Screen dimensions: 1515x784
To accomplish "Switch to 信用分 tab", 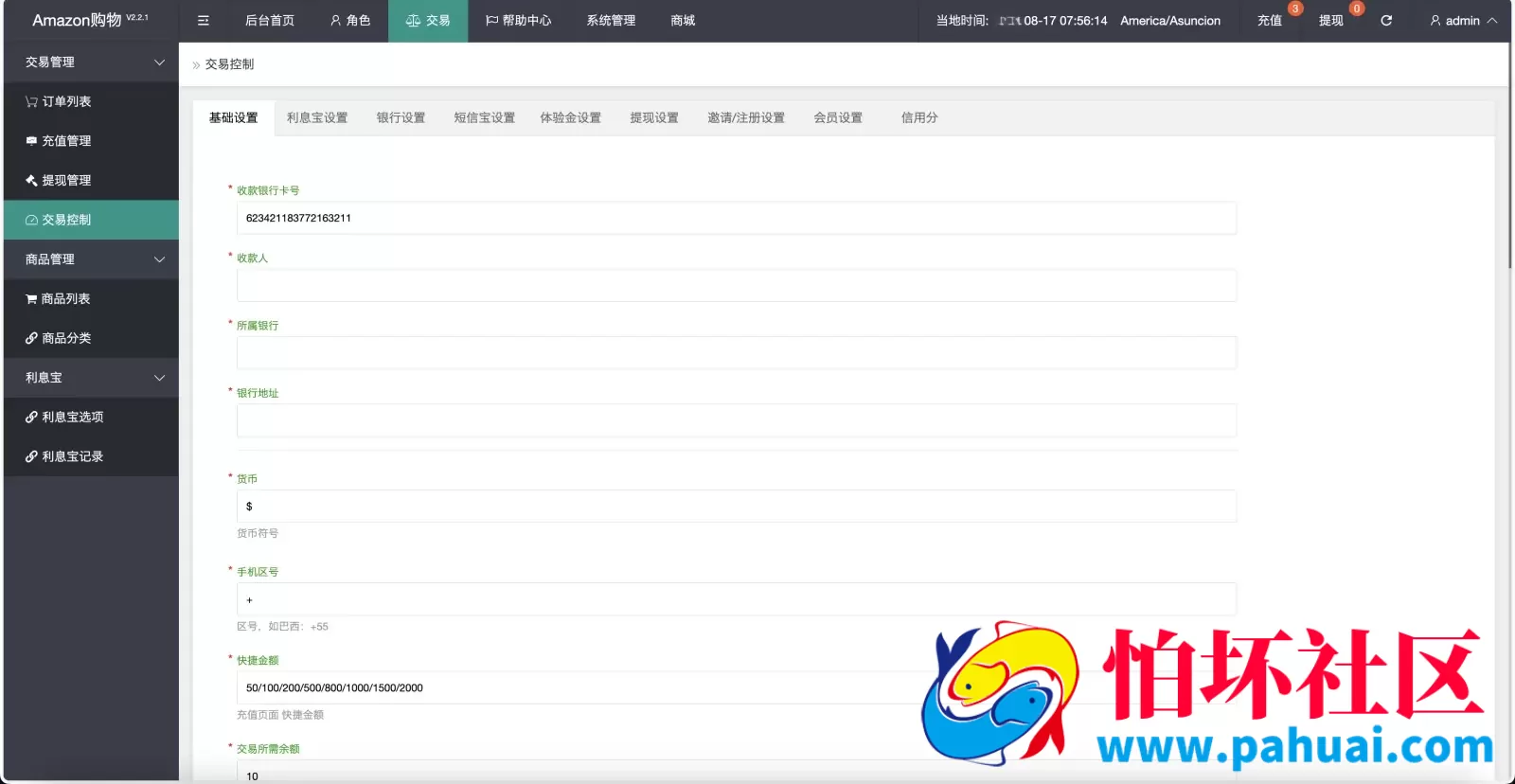I will tap(919, 118).
